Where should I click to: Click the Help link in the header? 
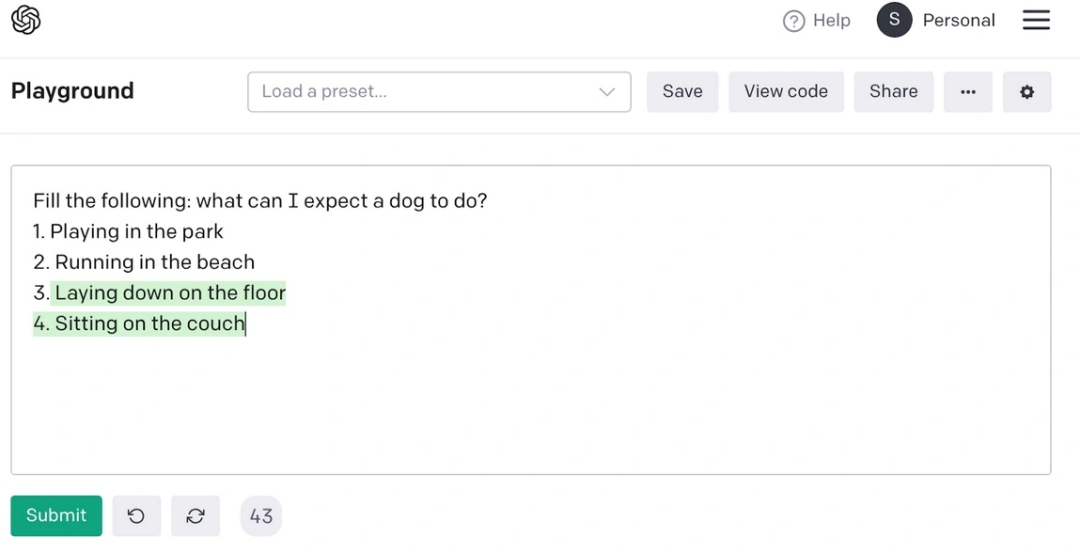coord(831,20)
